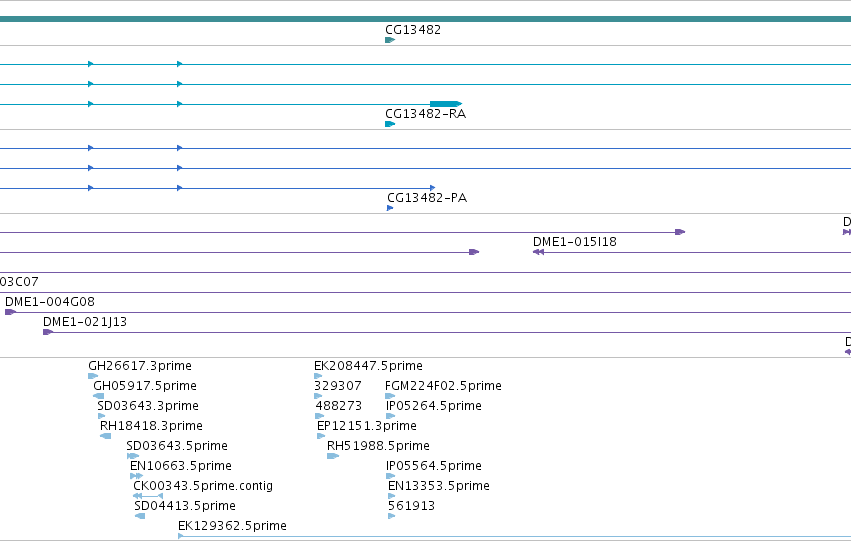Select the IP05564.5prime EST label

[434, 466]
